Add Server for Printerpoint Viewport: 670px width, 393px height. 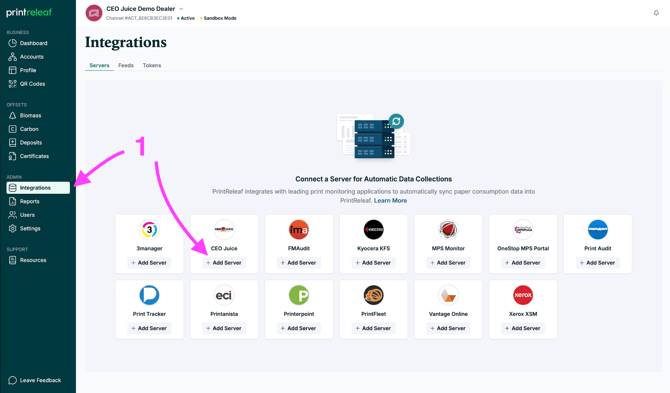point(299,328)
